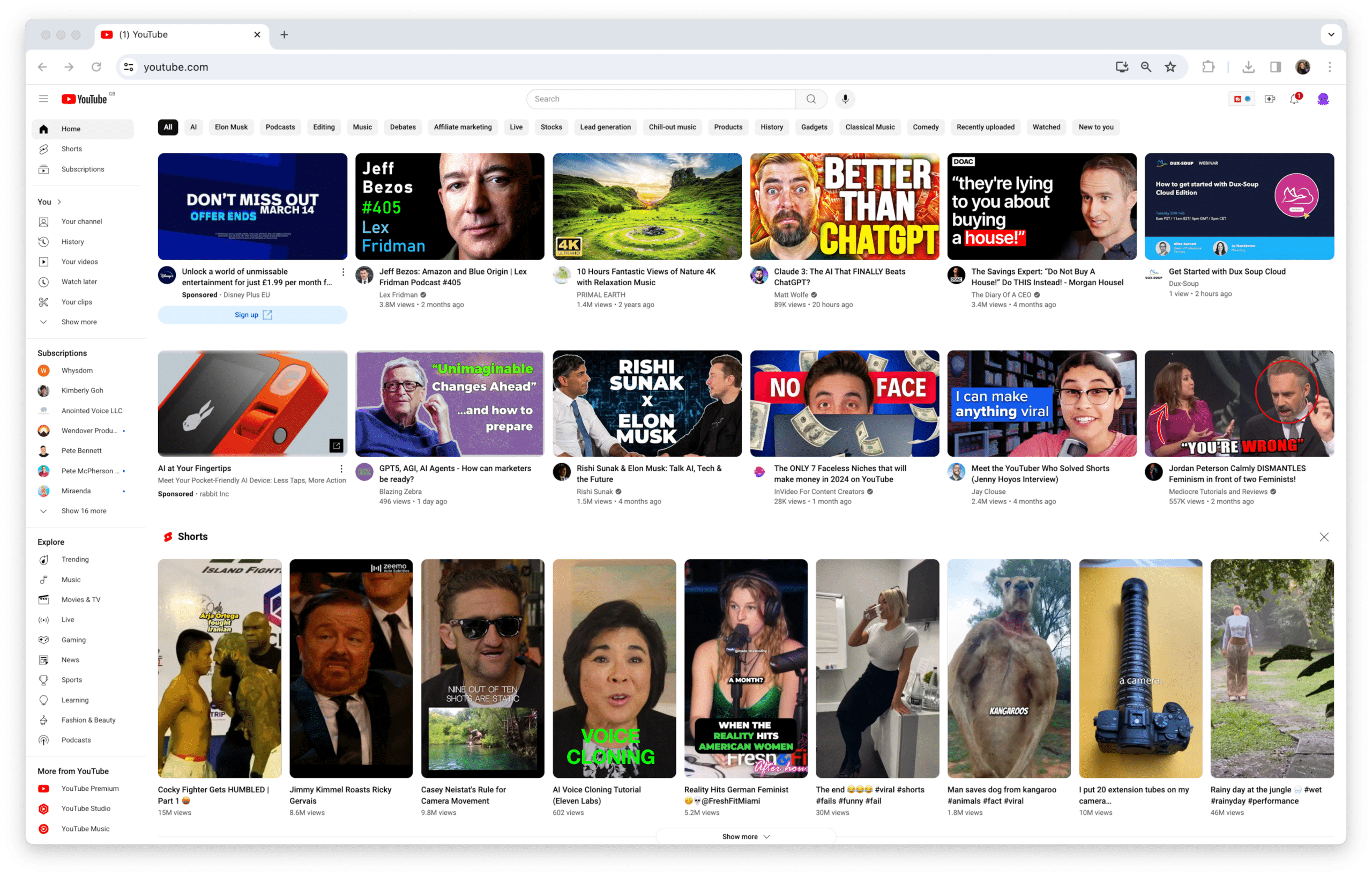Open YouTube Premium link
The image size is (1372, 876).
click(x=83, y=789)
